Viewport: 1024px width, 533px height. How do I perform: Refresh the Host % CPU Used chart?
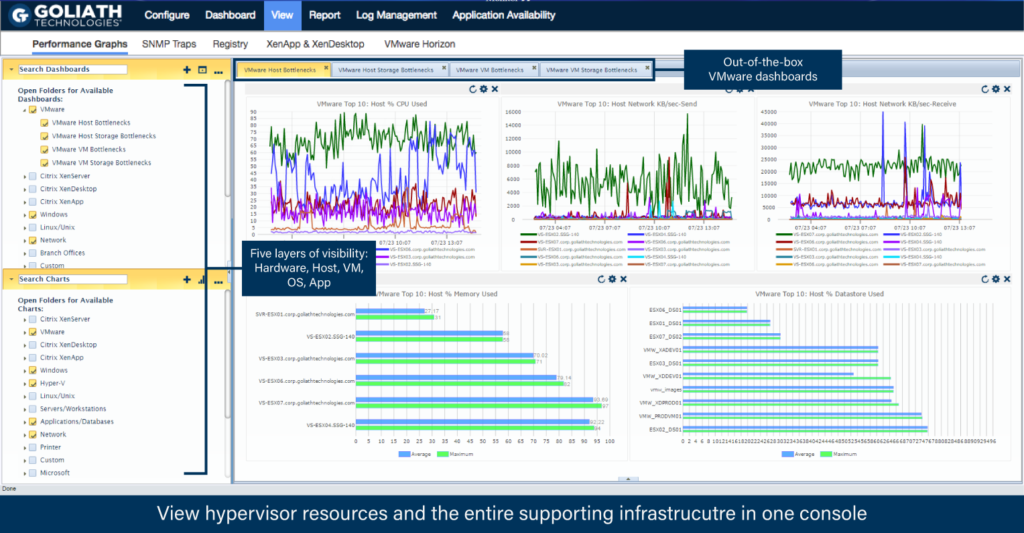[473, 89]
